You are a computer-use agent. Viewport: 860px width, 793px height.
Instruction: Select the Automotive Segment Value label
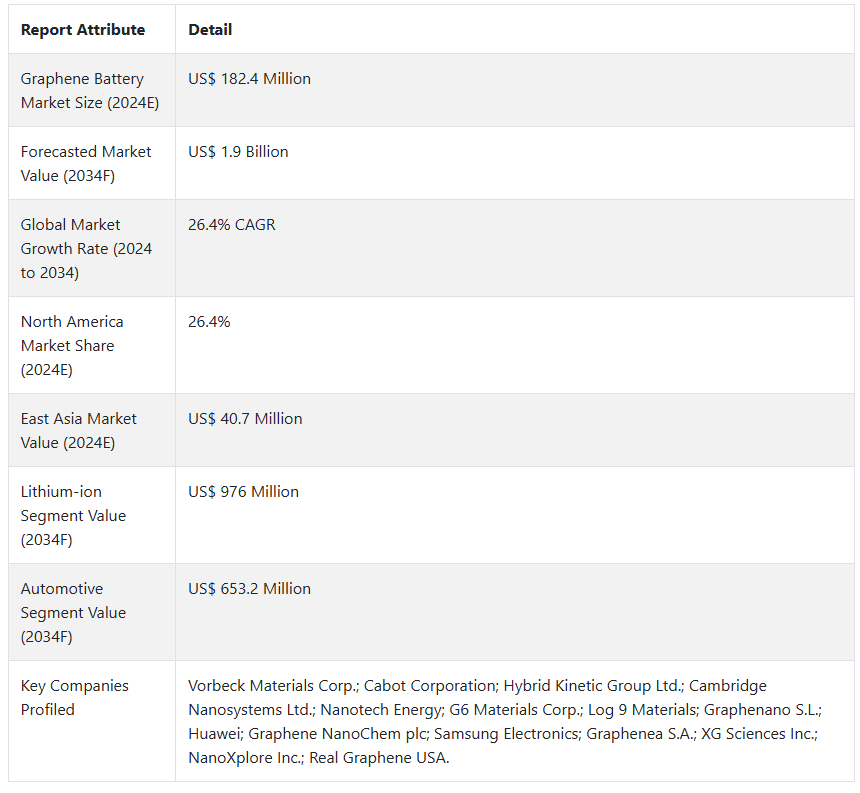pos(73,612)
